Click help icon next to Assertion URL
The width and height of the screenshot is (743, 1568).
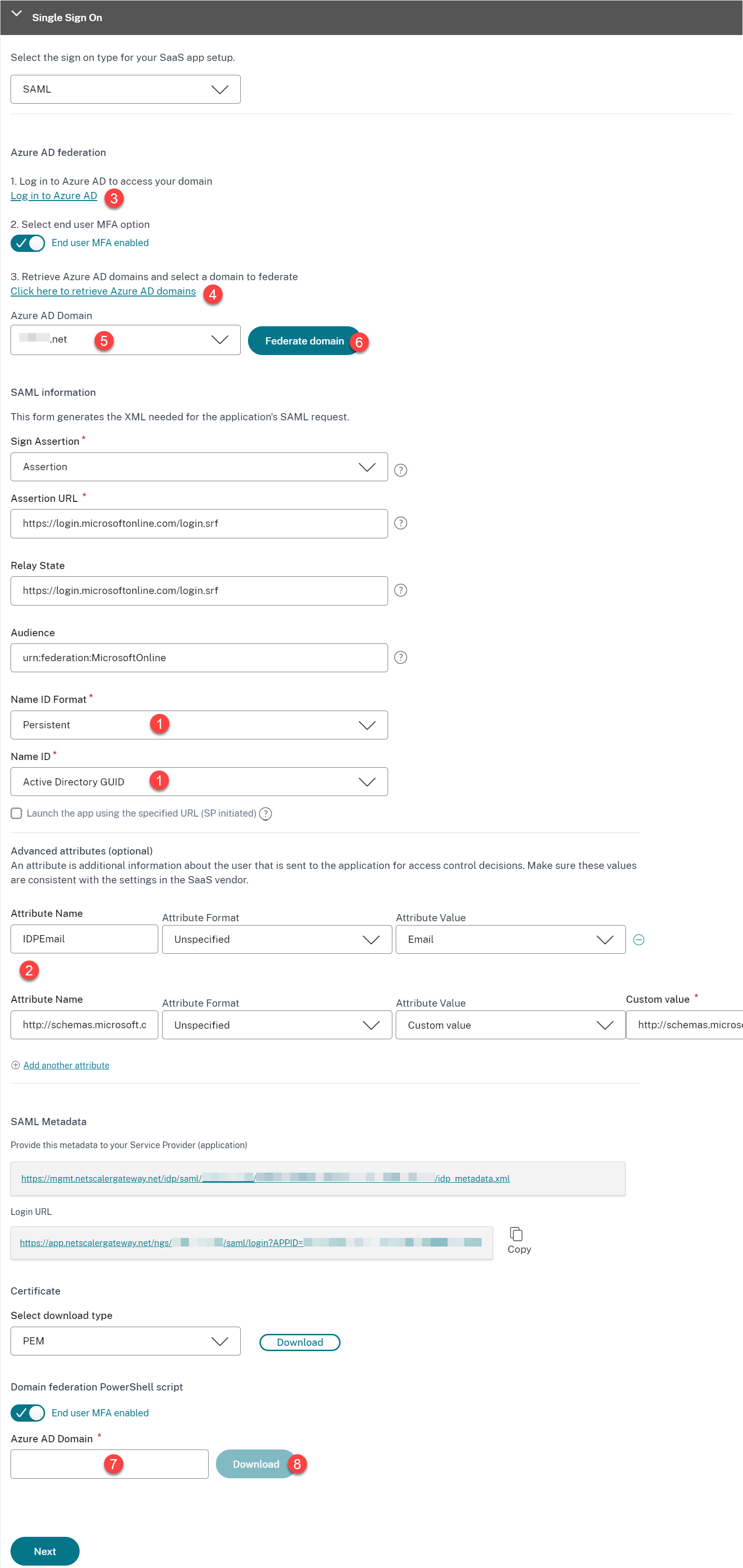pyautogui.click(x=401, y=523)
